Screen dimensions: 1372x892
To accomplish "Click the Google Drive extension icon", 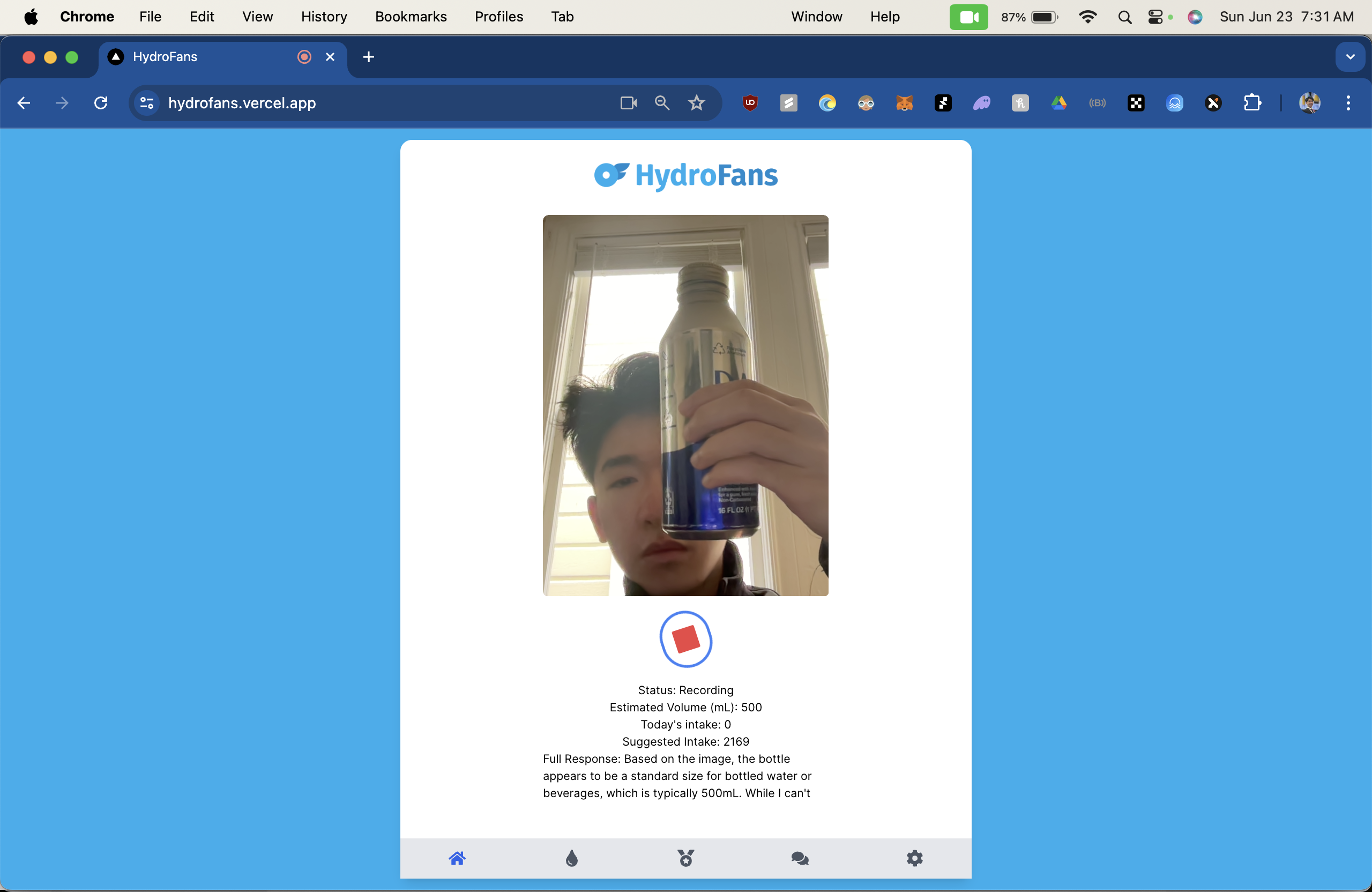I will point(1058,103).
